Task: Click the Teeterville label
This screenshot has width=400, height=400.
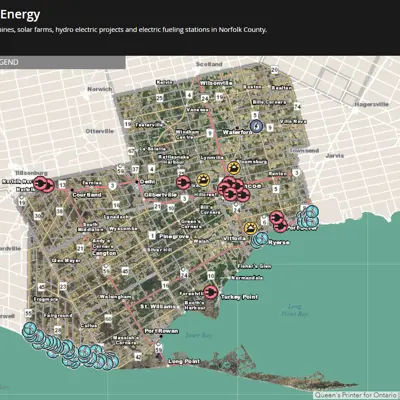Action: [x=149, y=125]
